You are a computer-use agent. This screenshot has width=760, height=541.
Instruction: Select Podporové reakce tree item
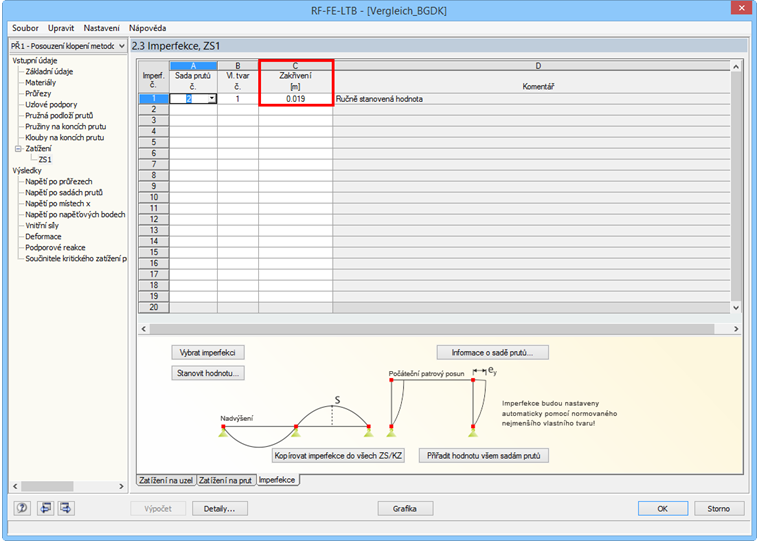(x=55, y=247)
